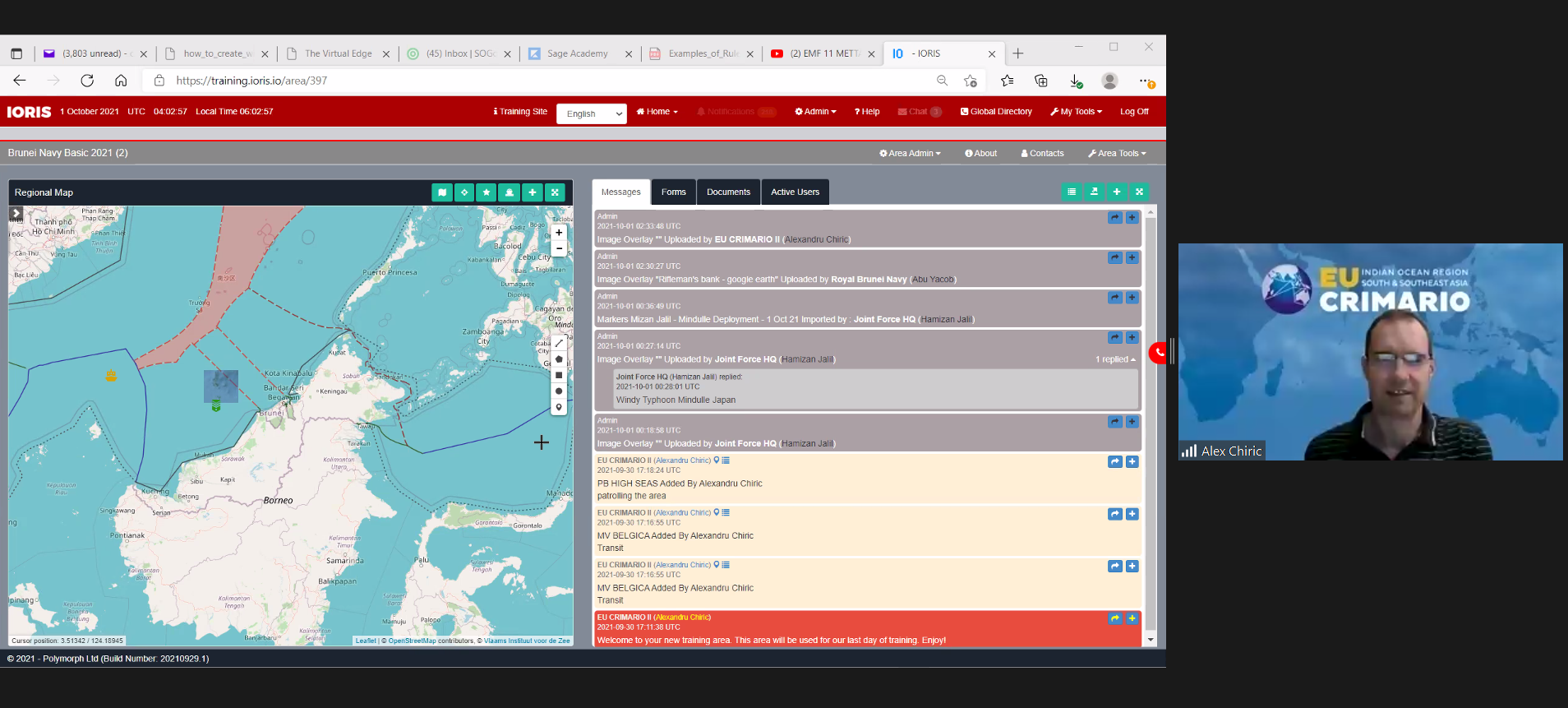Add a new message with plus button
This screenshot has width=1568, height=708.
pos(1117,192)
